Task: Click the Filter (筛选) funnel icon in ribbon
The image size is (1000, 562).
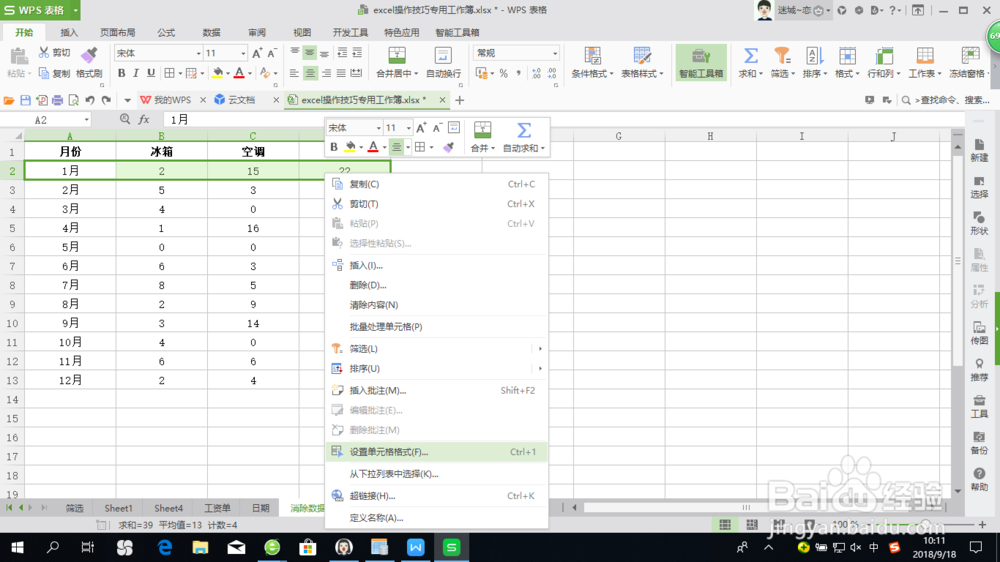Action: coord(781,55)
